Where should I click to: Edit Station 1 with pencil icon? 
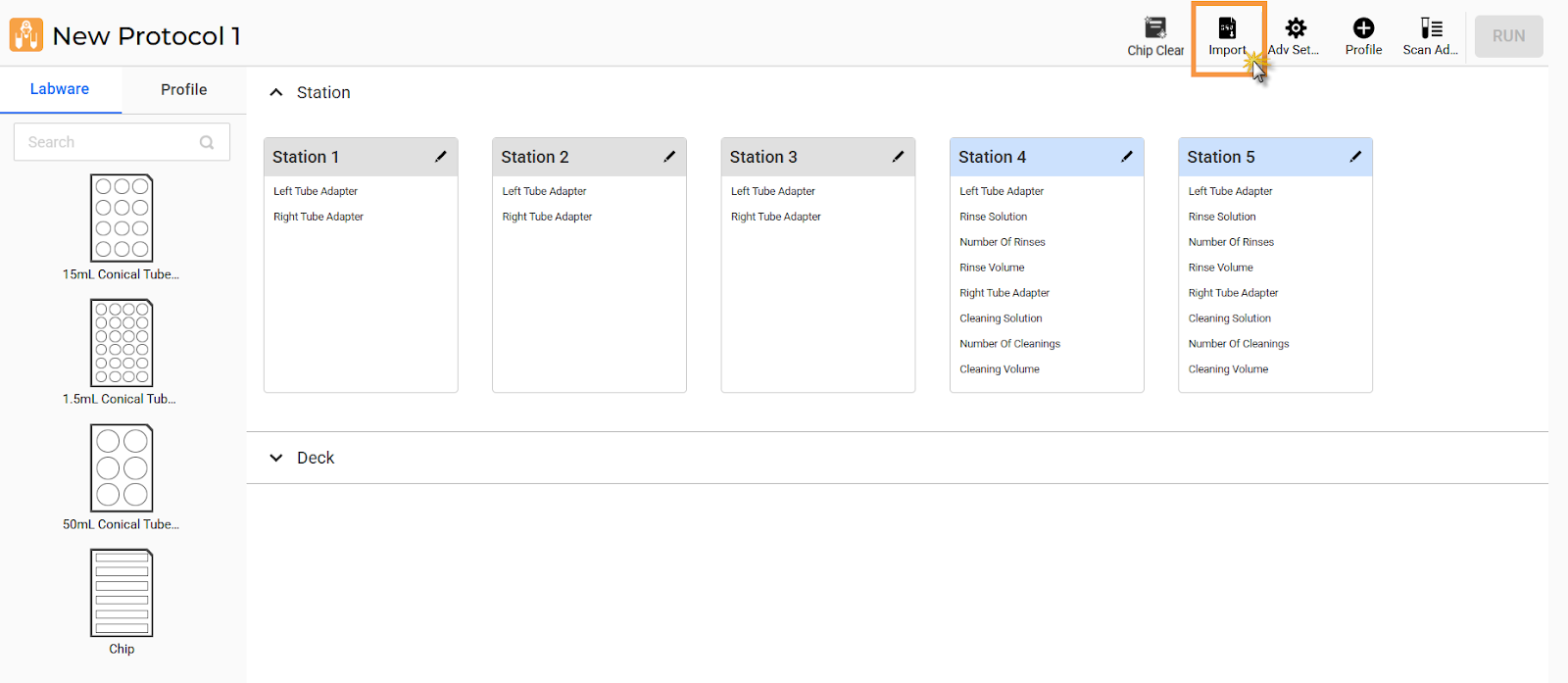click(441, 157)
